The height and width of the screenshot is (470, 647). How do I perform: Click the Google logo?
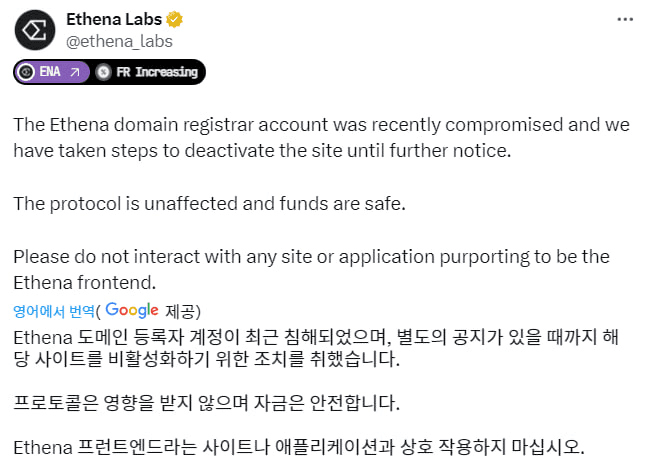coord(132,310)
